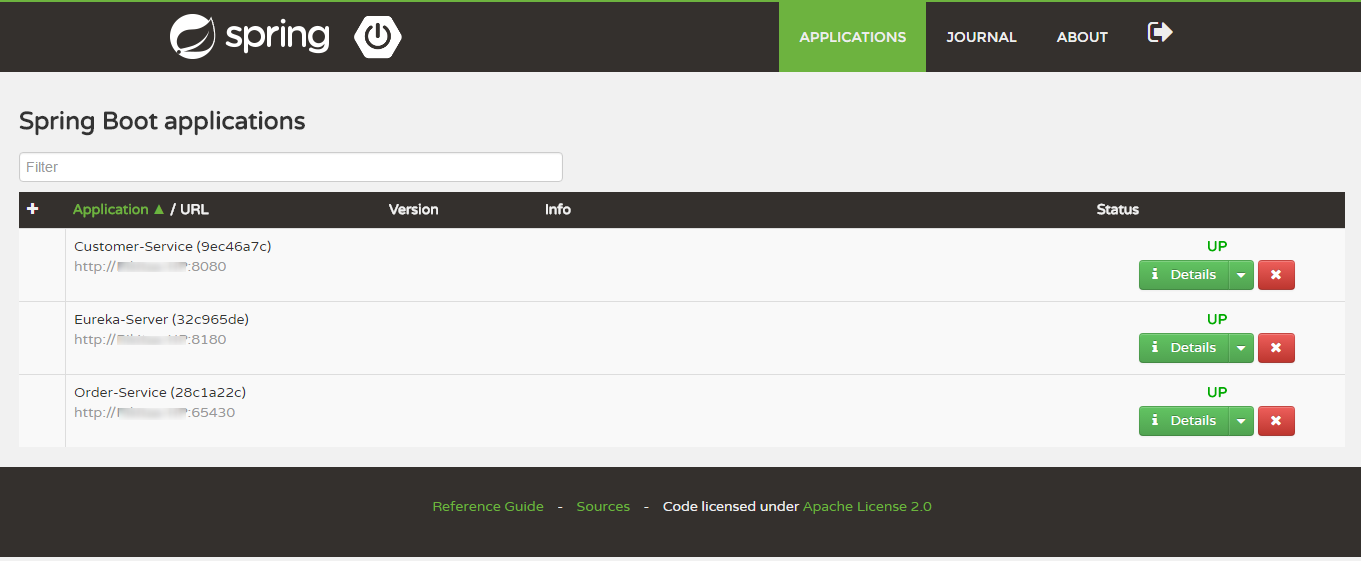Sort by Status column header
Screen dimensions: 1361x561
1118,210
